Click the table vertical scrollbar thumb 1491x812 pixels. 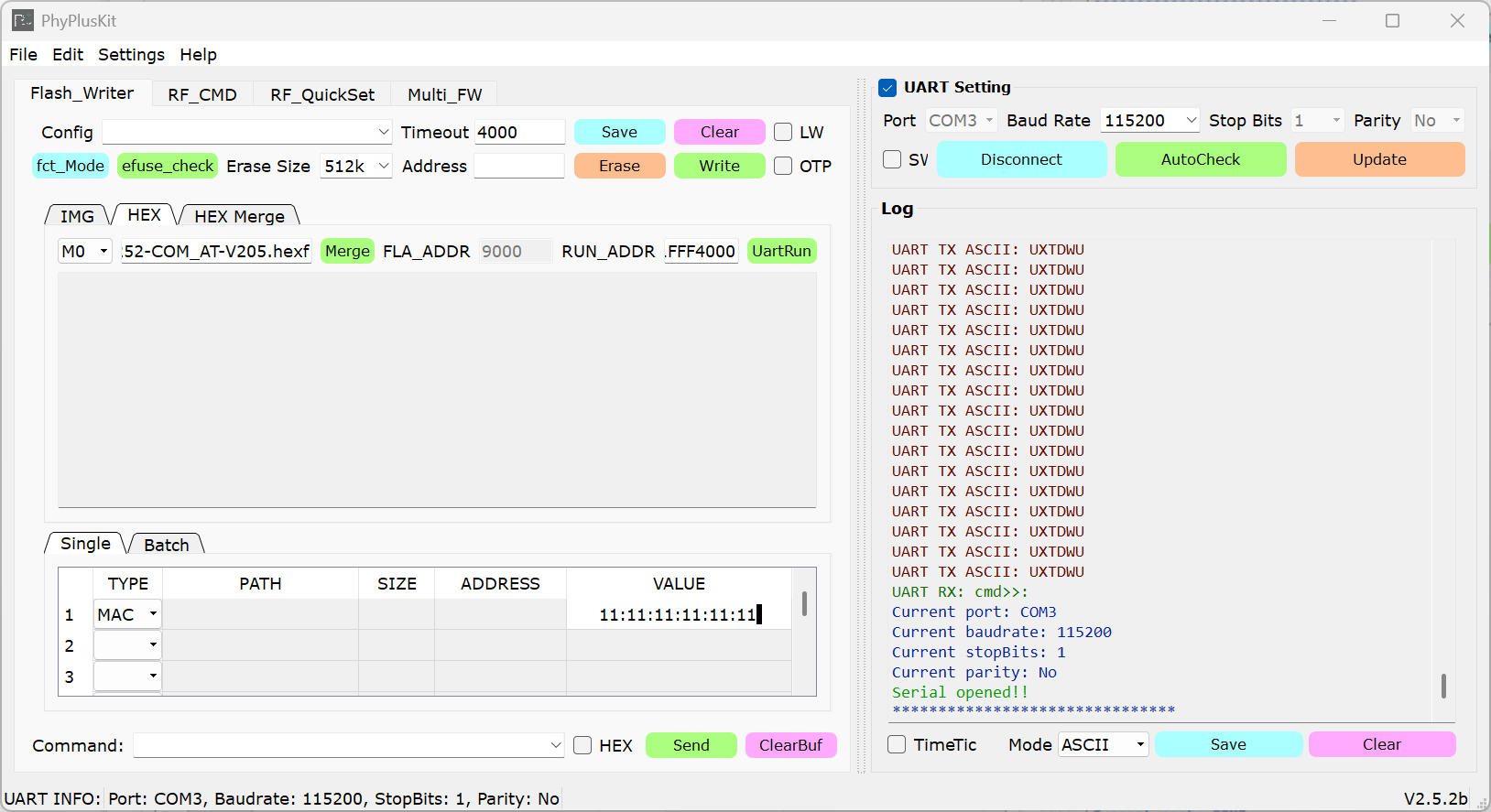point(804,603)
